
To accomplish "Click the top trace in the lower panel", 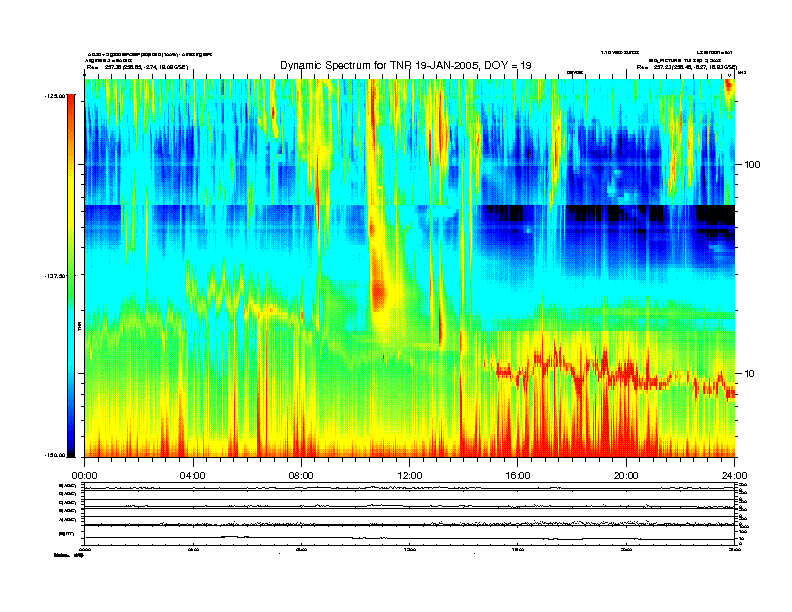I will 409,488.
